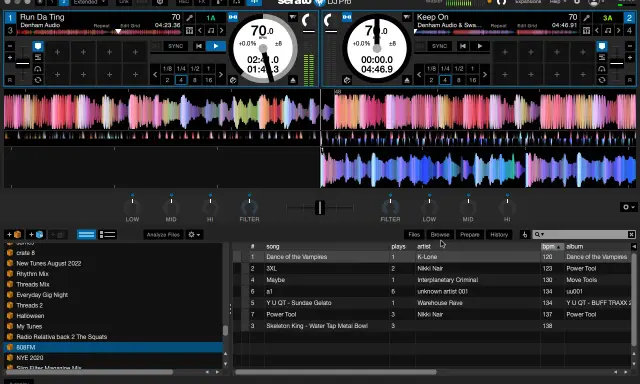Viewport: 640px width, 384px height.
Task: Open library gear settings dropdown
Action: 194,234
